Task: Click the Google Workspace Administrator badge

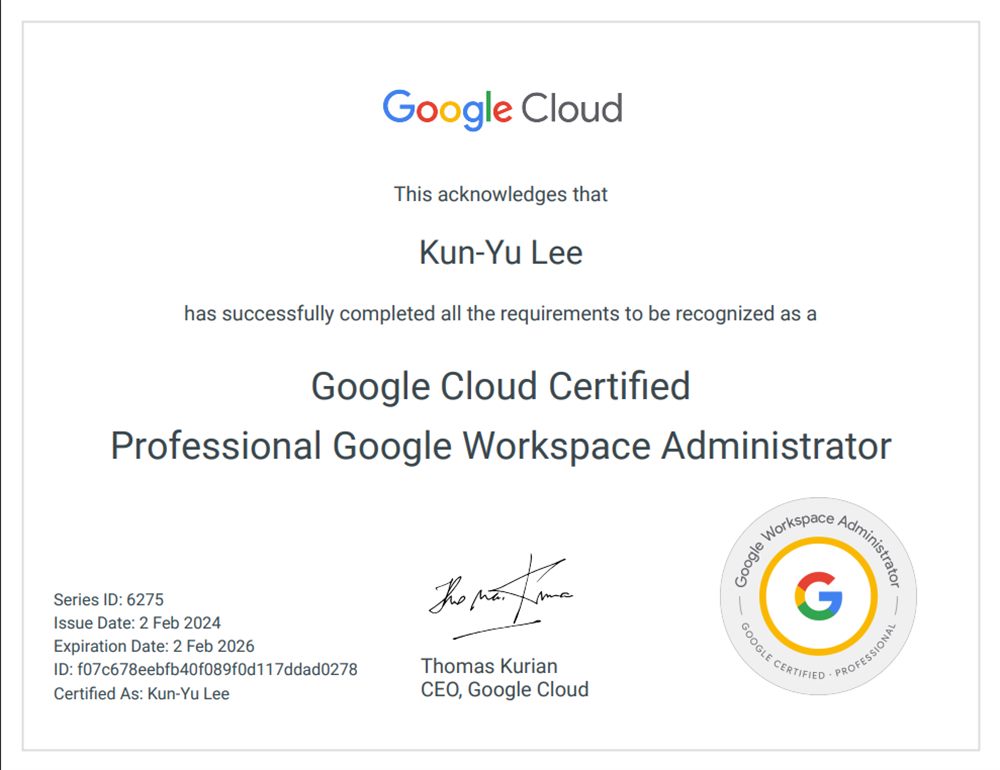Action: click(818, 596)
